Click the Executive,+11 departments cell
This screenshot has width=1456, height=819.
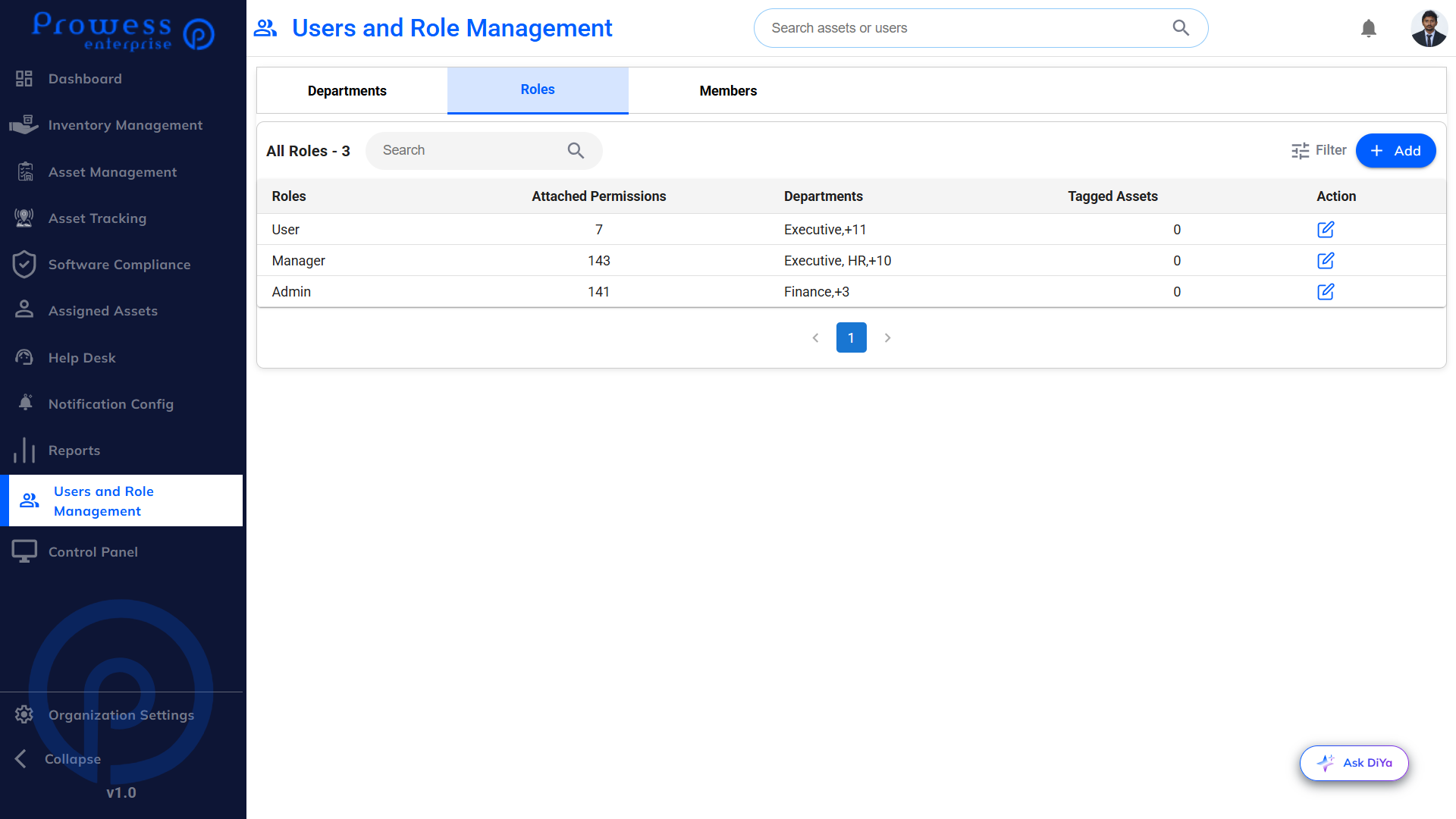coord(824,230)
